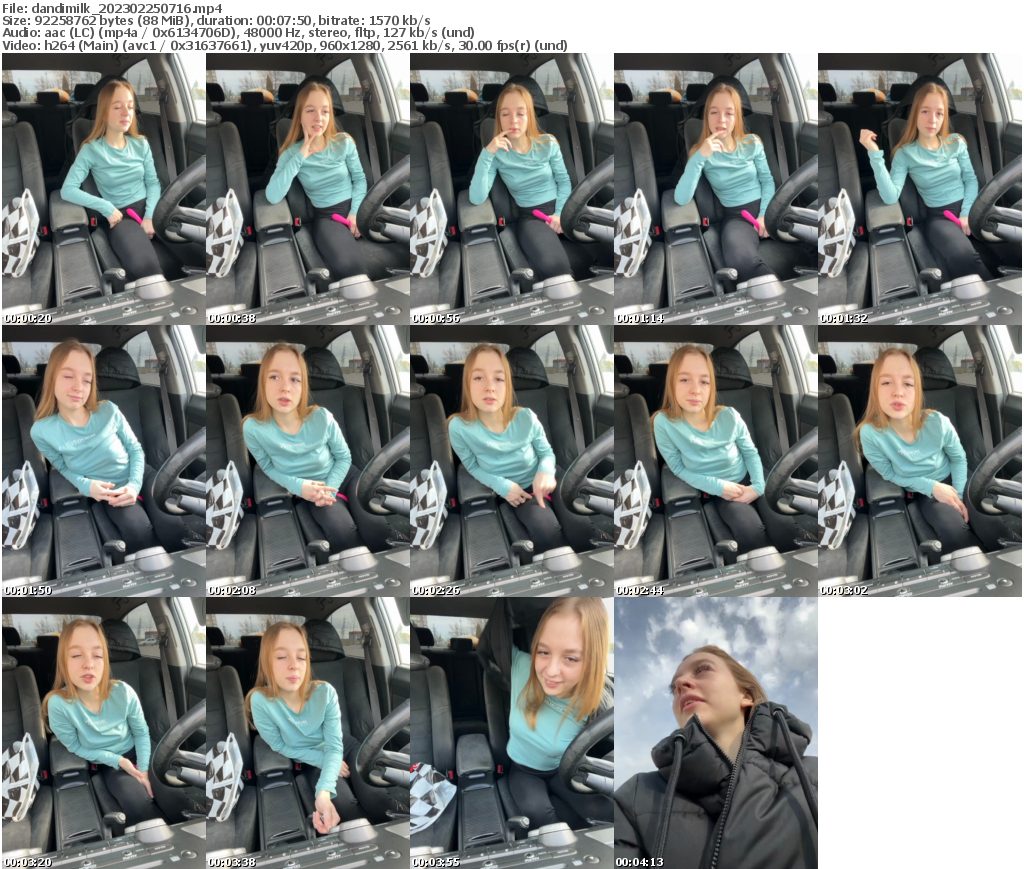Click the thumbnail at 00:03:02

(919, 460)
